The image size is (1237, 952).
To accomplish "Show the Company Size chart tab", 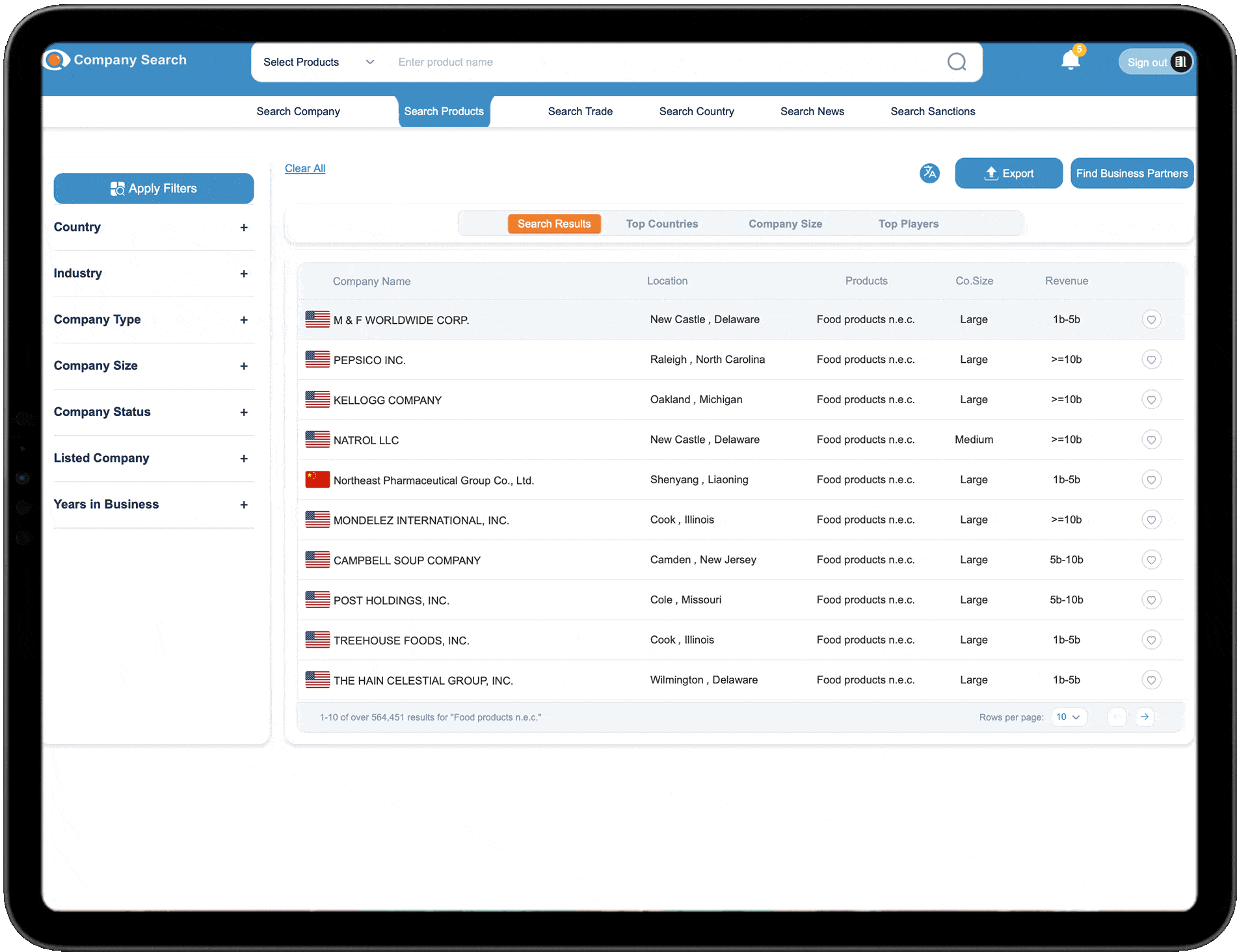I will (x=785, y=224).
